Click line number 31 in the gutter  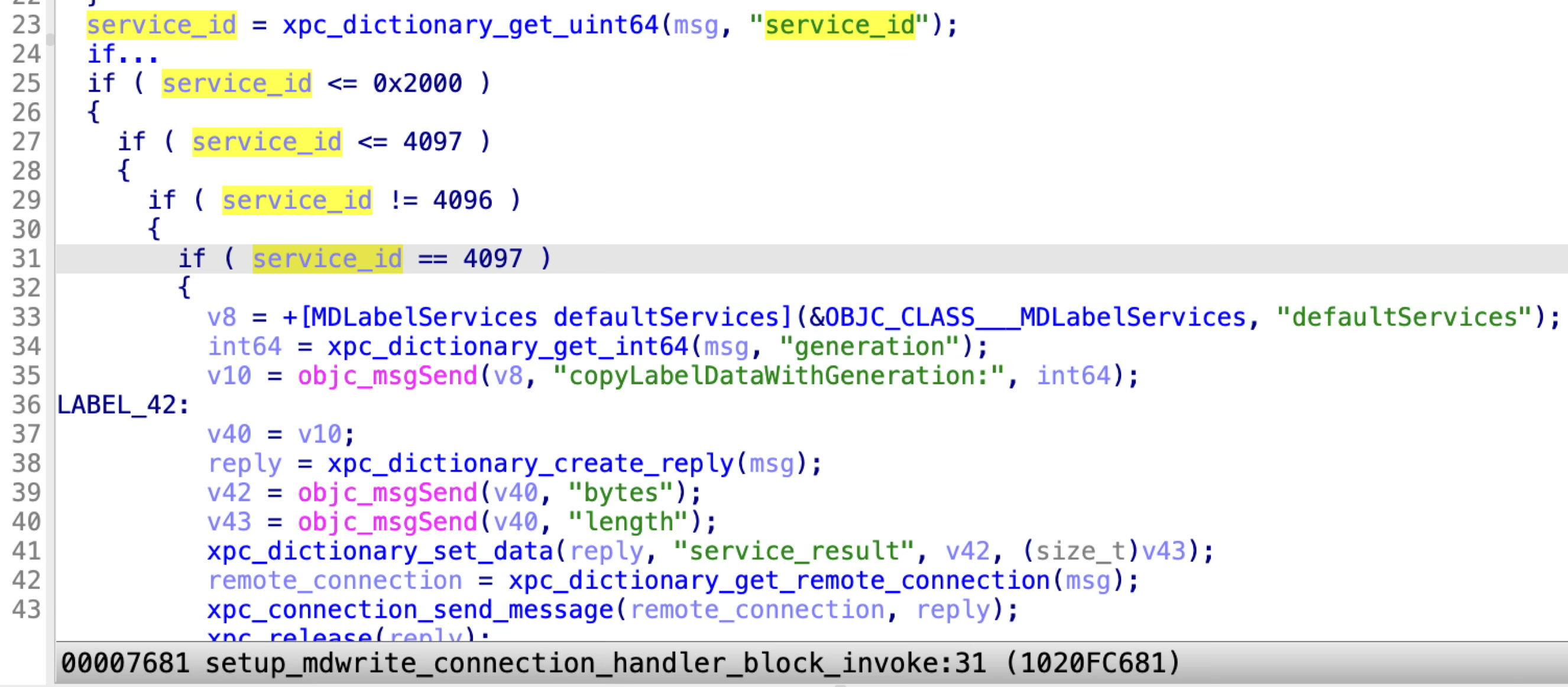tap(27, 258)
